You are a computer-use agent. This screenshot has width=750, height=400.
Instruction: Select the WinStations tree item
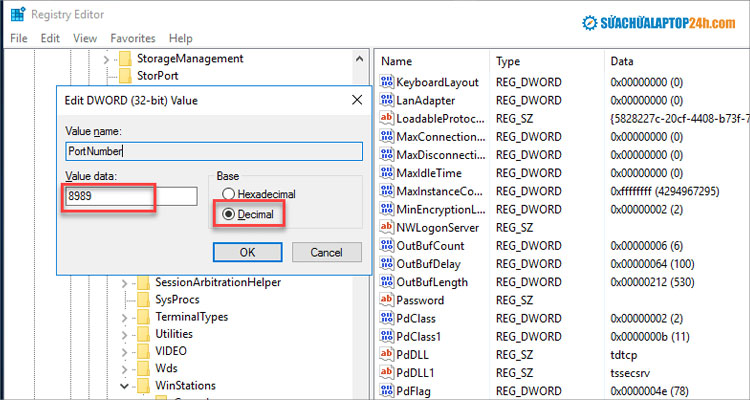[x=185, y=385]
